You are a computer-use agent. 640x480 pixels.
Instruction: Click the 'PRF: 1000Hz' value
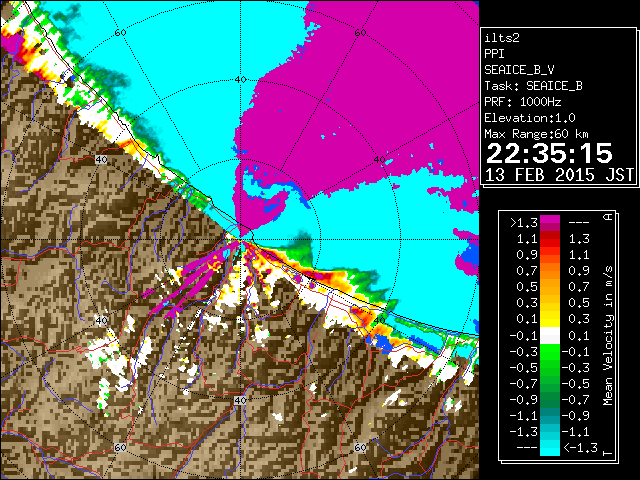(x=522, y=102)
